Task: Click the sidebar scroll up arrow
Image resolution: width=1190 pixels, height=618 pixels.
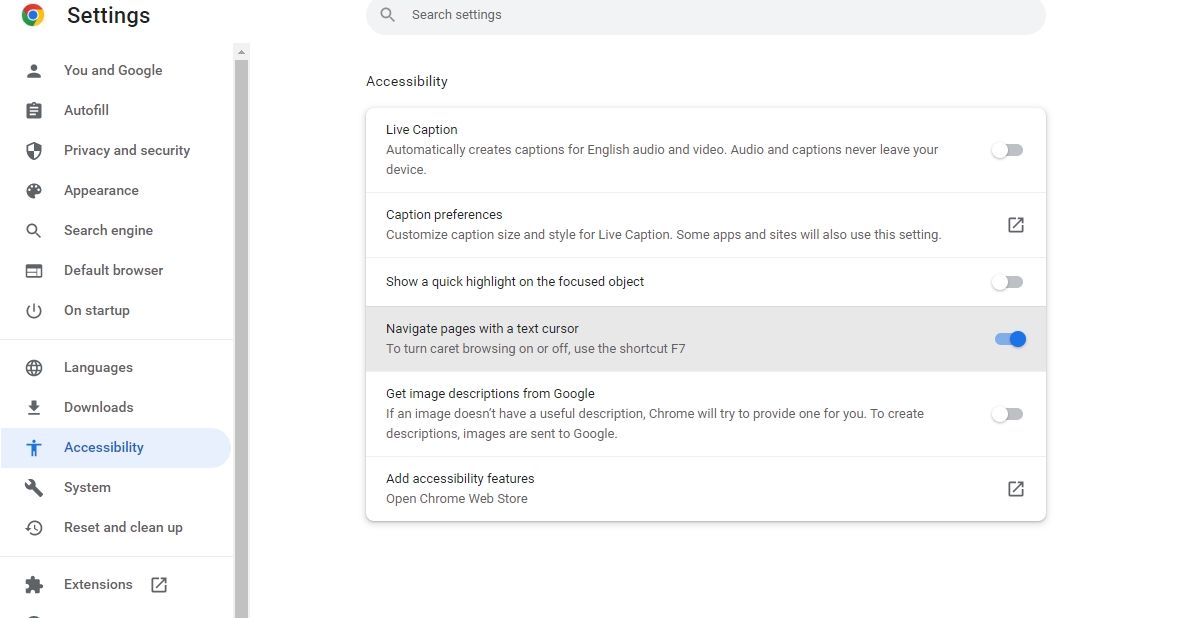Action: pos(241,51)
